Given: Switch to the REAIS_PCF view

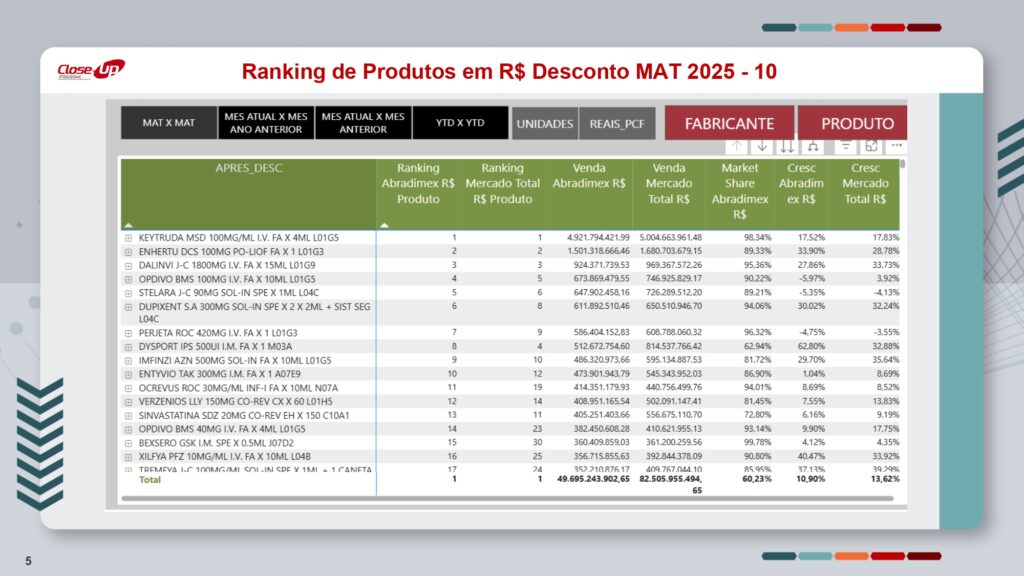Looking at the screenshot, I should click(617, 124).
